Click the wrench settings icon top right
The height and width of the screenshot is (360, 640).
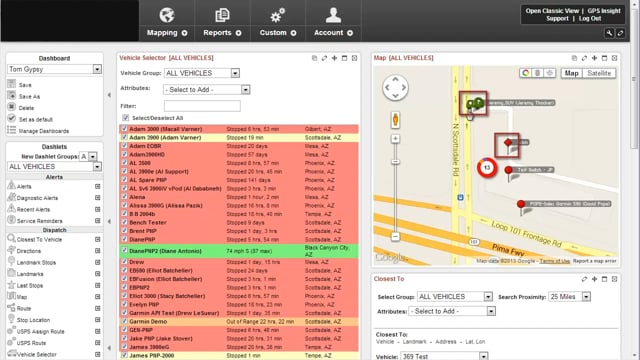coord(609,33)
